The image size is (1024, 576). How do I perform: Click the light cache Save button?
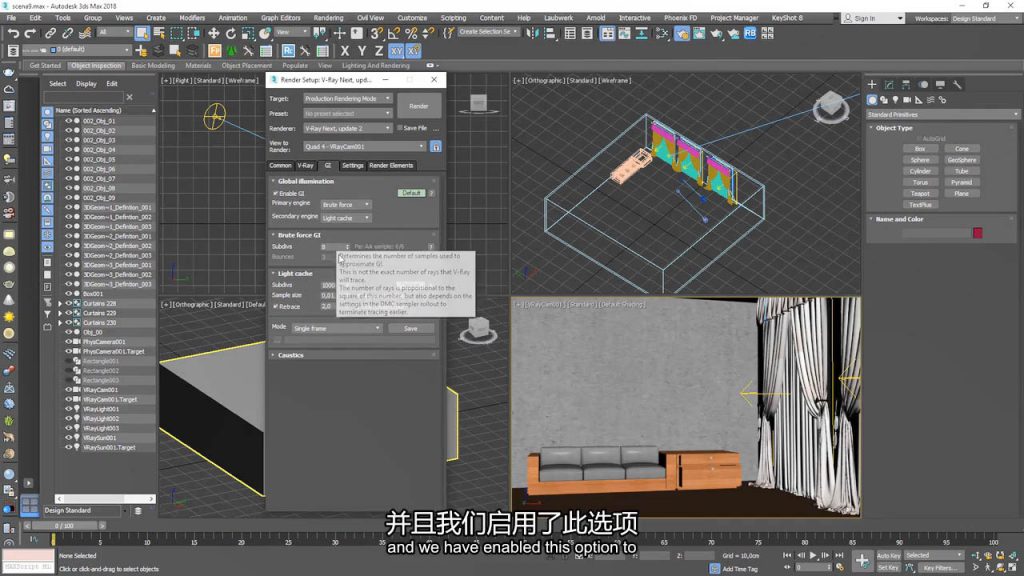pyautogui.click(x=411, y=328)
